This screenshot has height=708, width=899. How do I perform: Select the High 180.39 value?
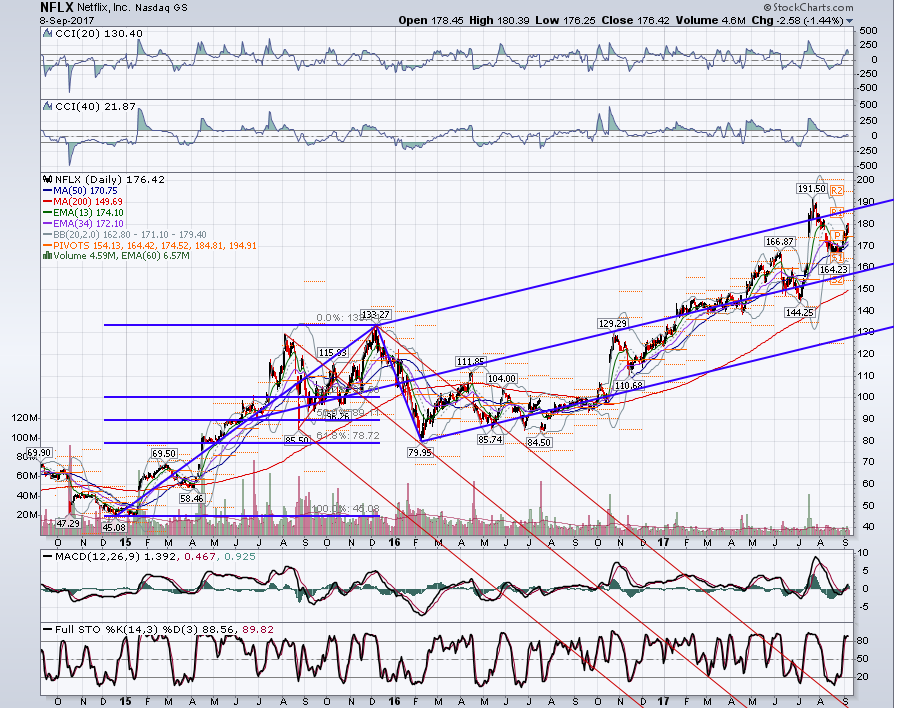pyautogui.click(x=499, y=20)
